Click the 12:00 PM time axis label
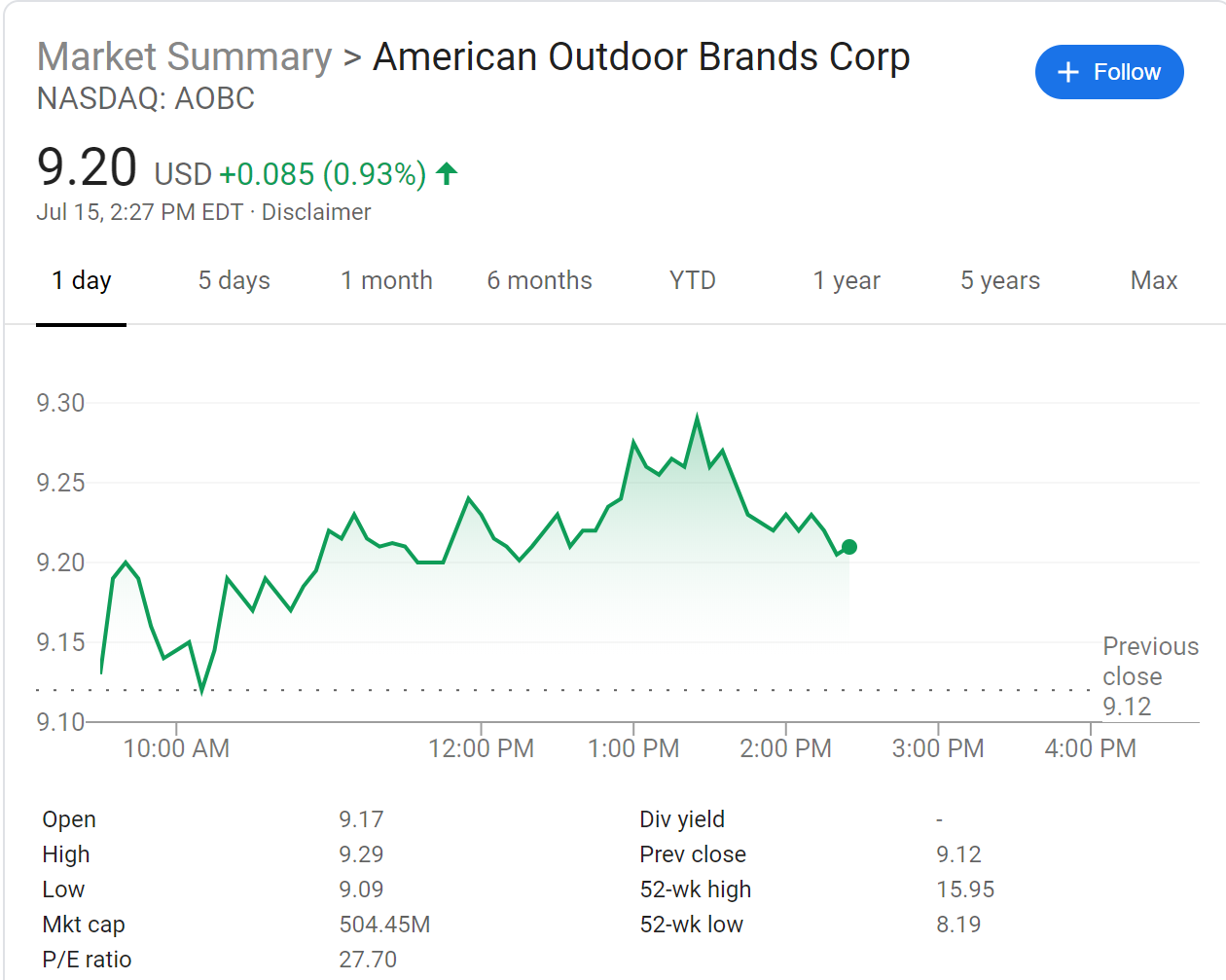The width and height of the screenshot is (1226, 980). pos(481,748)
